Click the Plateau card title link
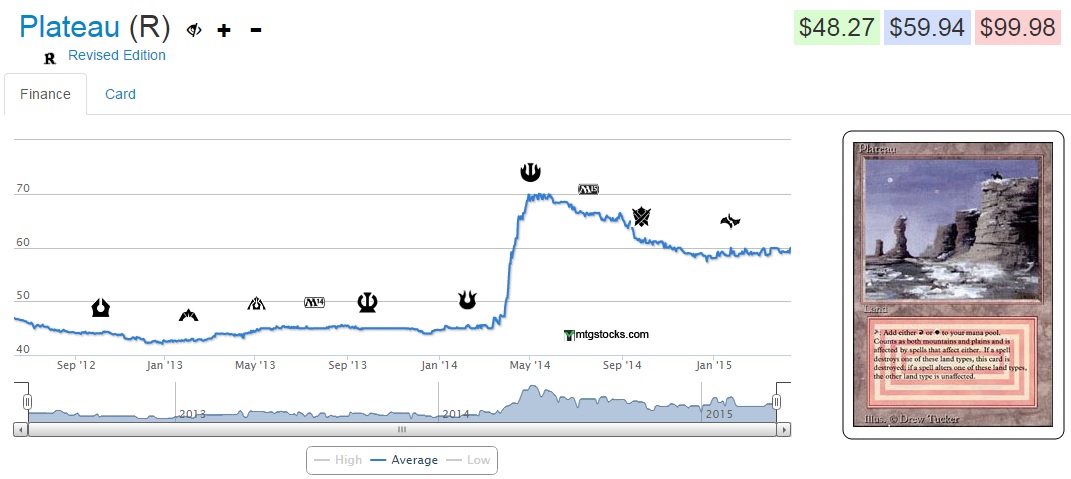This screenshot has height=479, width=1071. click(69, 27)
